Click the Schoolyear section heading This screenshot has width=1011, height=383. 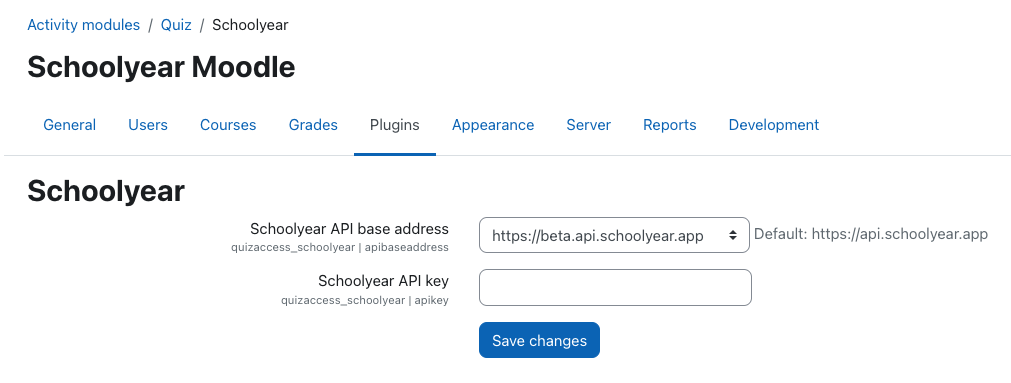(x=106, y=192)
